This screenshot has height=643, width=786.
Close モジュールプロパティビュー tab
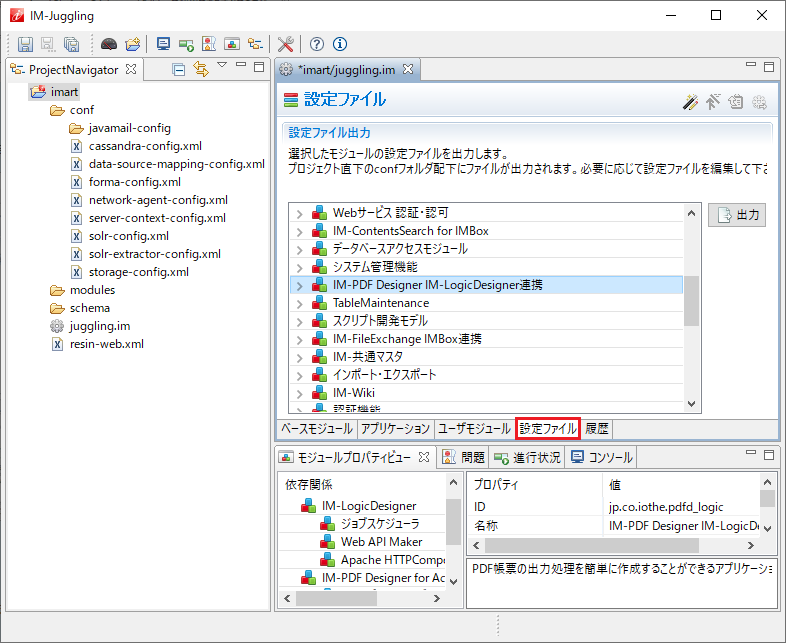coord(424,457)
